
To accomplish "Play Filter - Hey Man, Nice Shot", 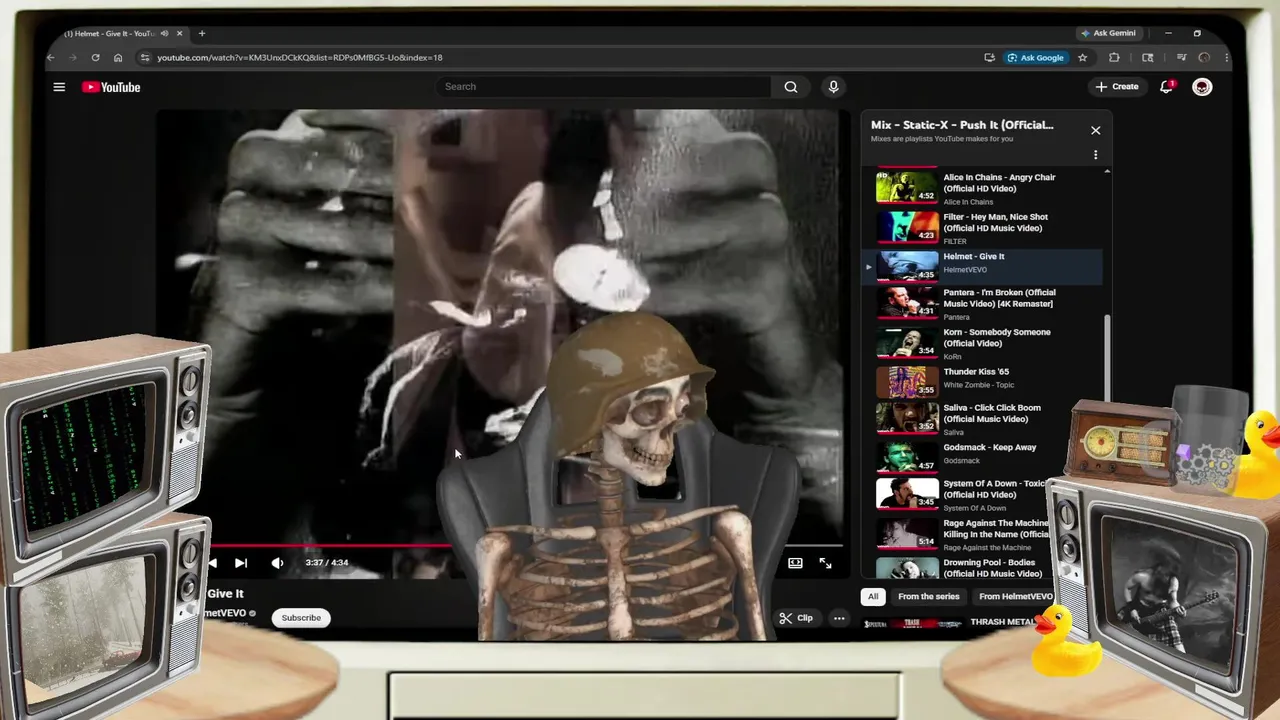I will tap(984, 228).
